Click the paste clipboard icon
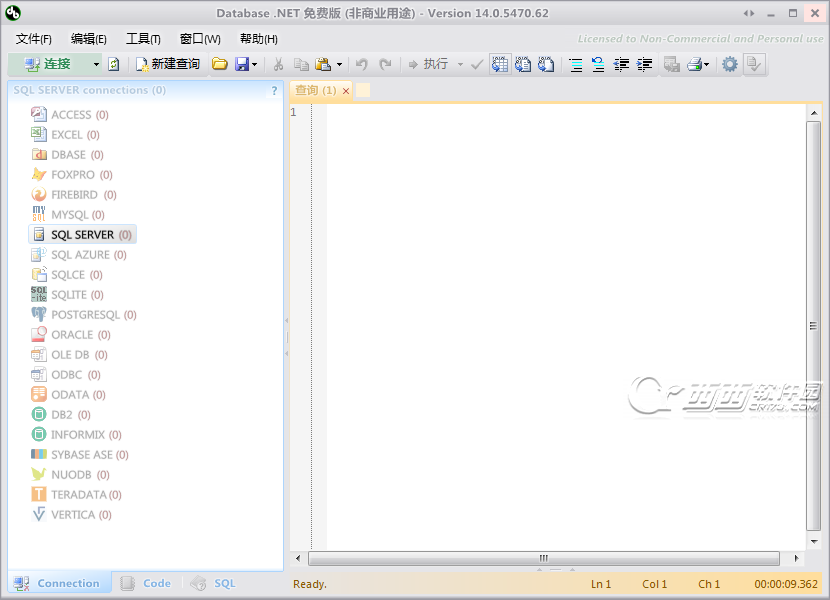The height and width of the screenshot is (600, 830). click(322, 64)
